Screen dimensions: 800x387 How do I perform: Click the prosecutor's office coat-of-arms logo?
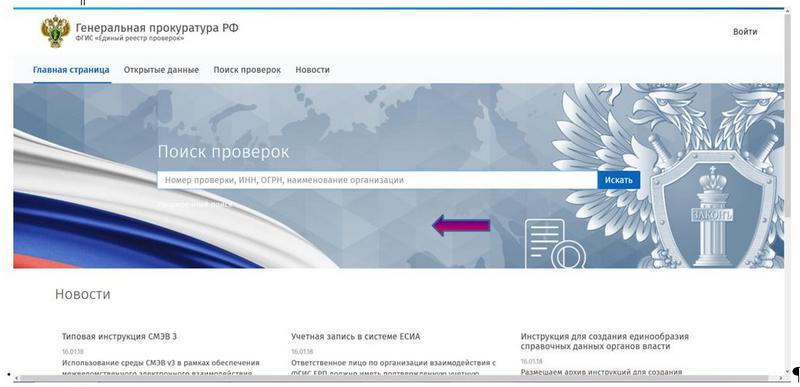(x=55, y=32)
